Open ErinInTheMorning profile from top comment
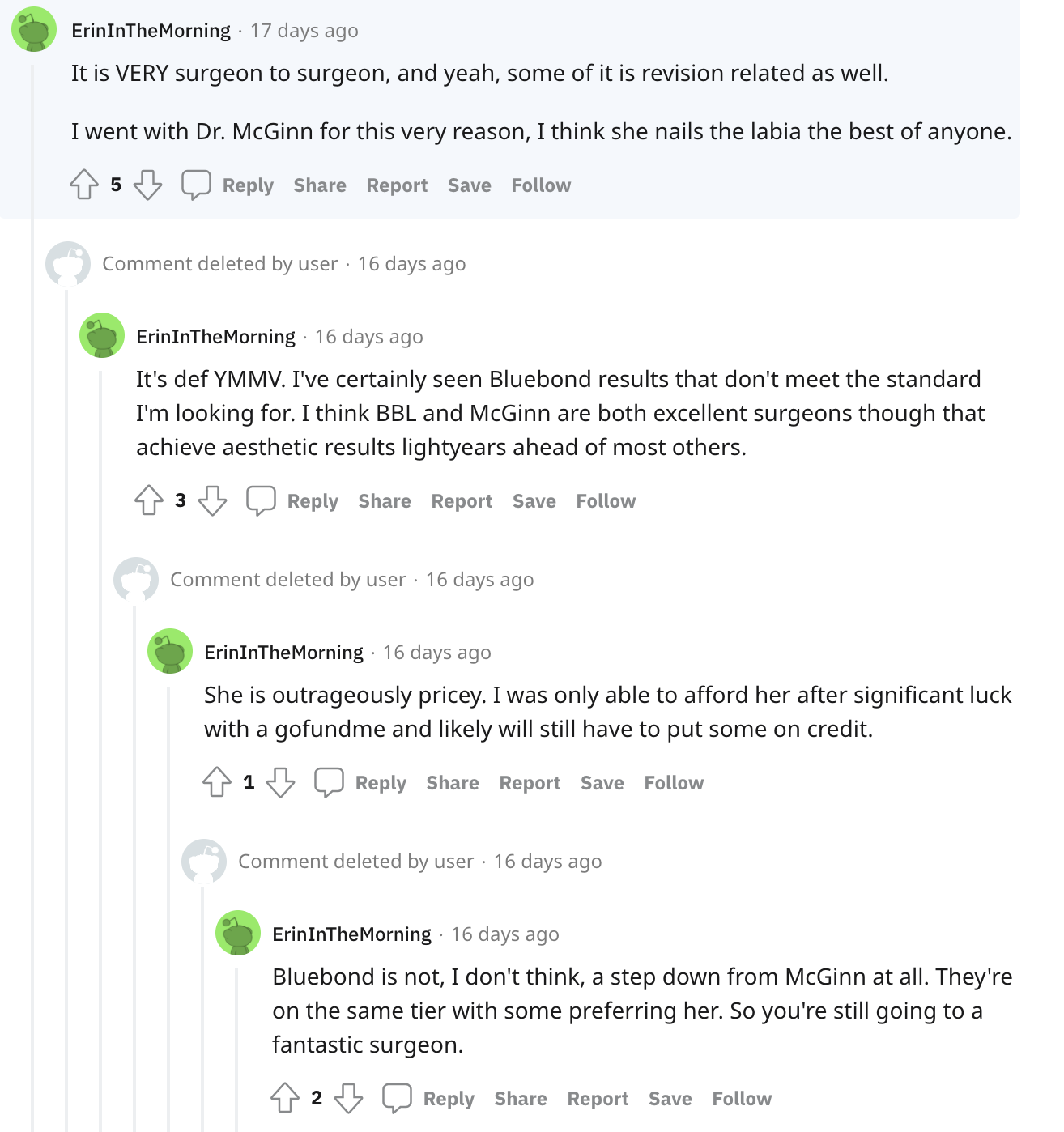The height and width of the screenshot is (1132, 1064). tap(151, 31)
